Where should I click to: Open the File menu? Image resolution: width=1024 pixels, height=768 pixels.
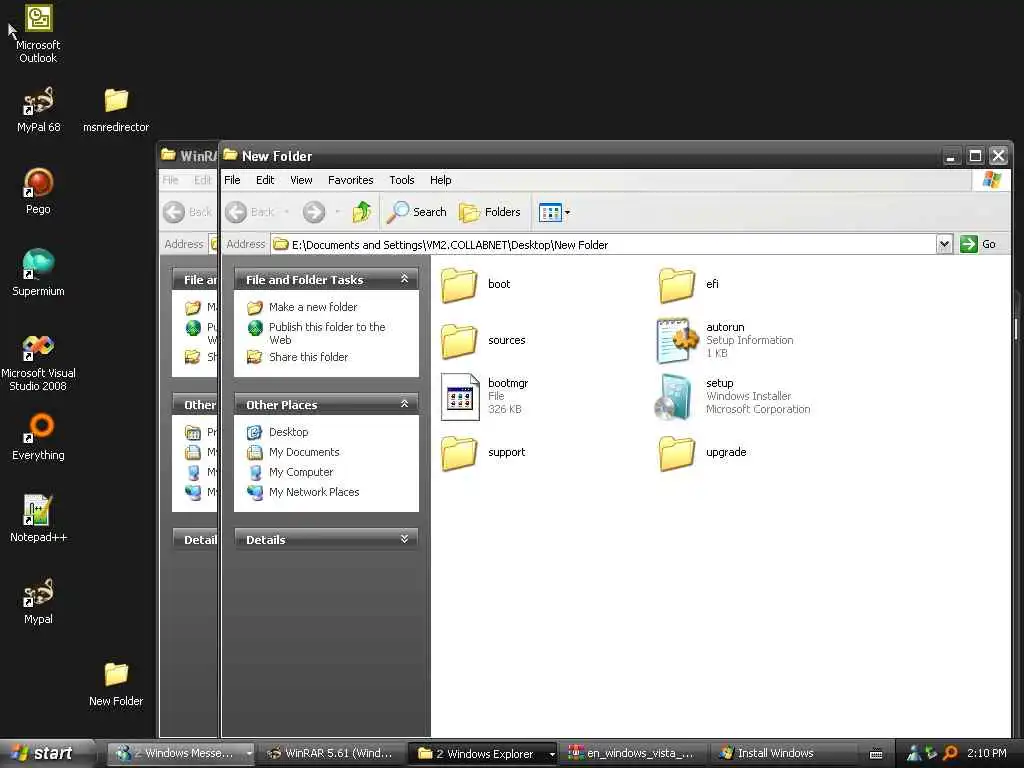[x=232, y=180]
